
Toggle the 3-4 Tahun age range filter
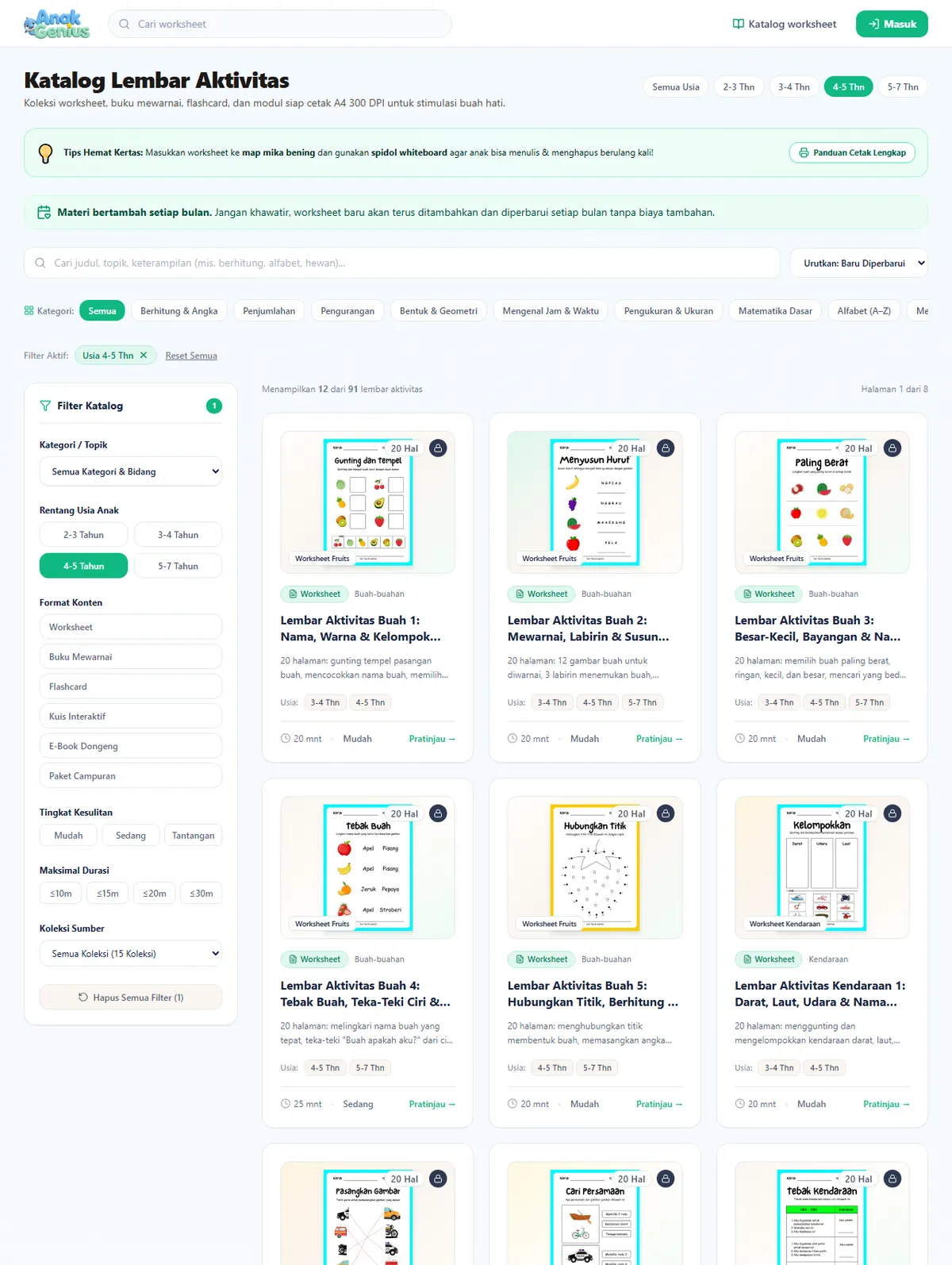tap(178, 535)
